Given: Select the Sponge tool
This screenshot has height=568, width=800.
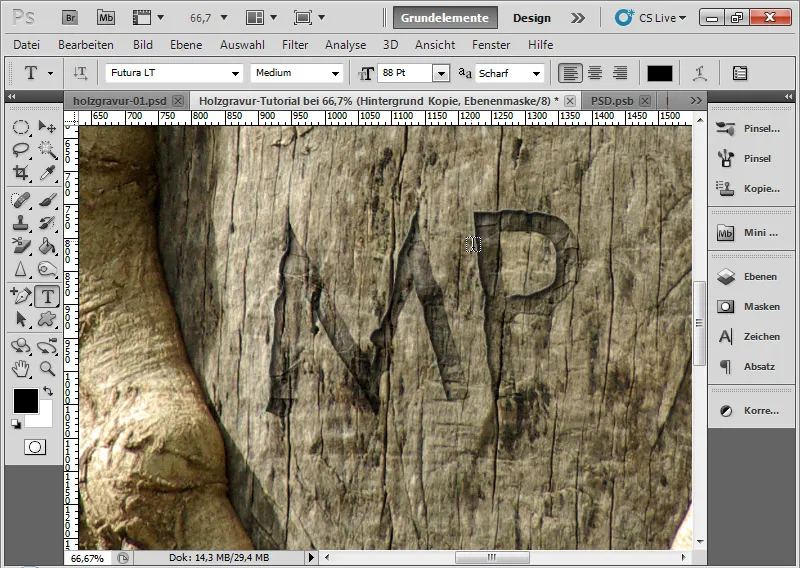Looking at the screenshot, I should tap(47, 269).
